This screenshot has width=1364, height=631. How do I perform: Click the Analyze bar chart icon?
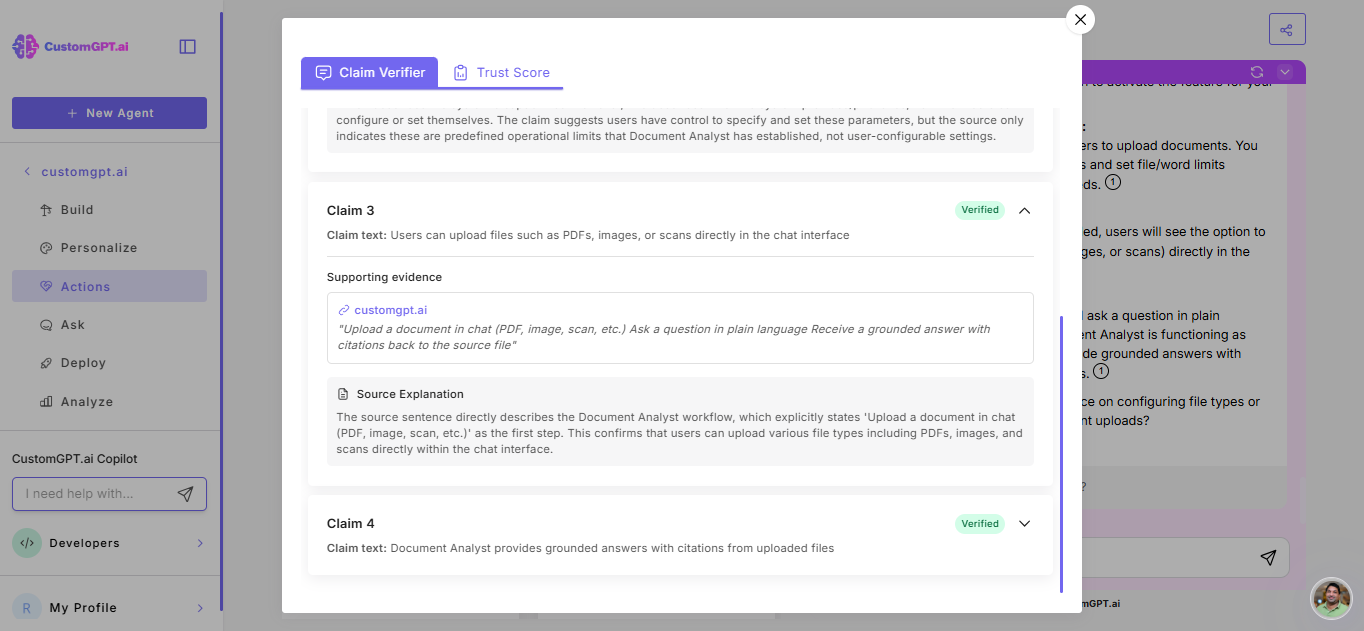[45, 402]
